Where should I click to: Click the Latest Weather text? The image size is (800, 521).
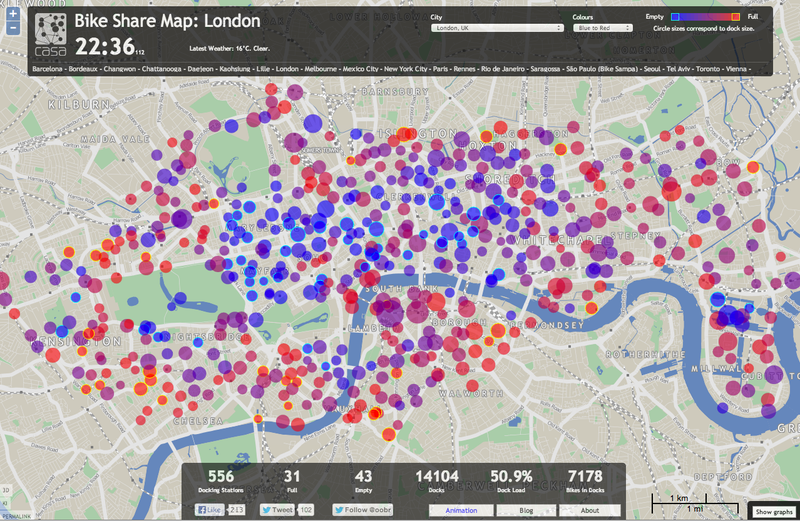tap(230, 49)
